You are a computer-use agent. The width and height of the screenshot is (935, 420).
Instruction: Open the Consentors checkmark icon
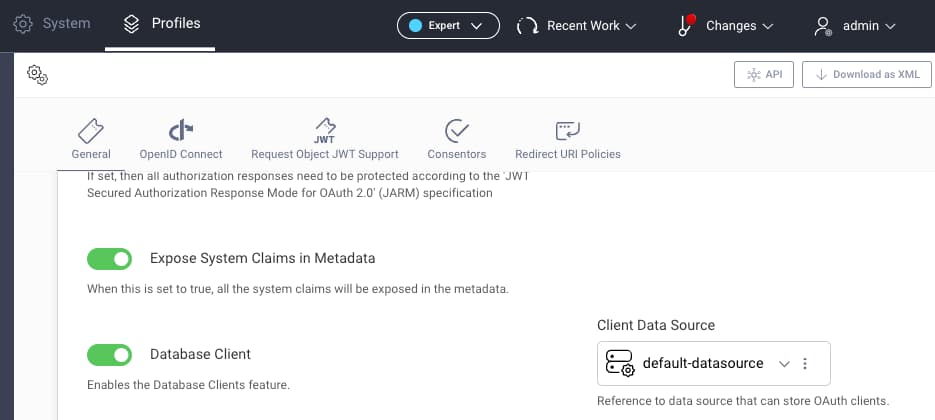(x=457, y=131)
